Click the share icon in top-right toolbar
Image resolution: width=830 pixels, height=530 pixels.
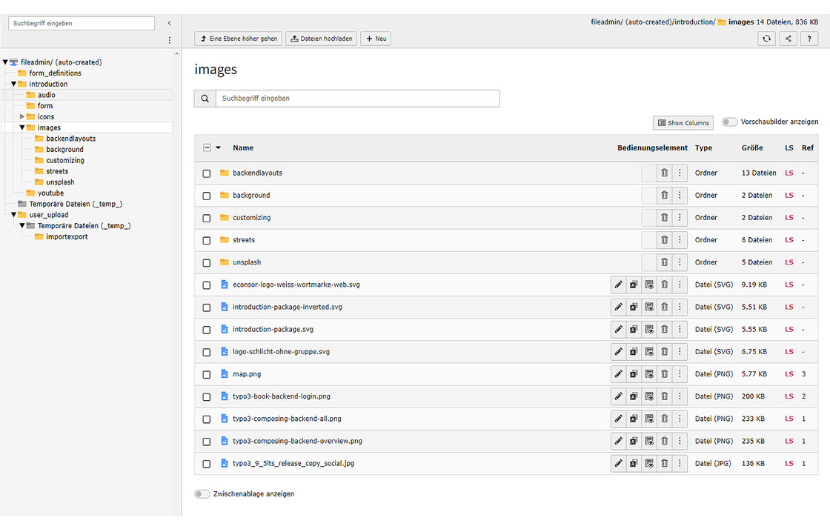click(788, 39)
